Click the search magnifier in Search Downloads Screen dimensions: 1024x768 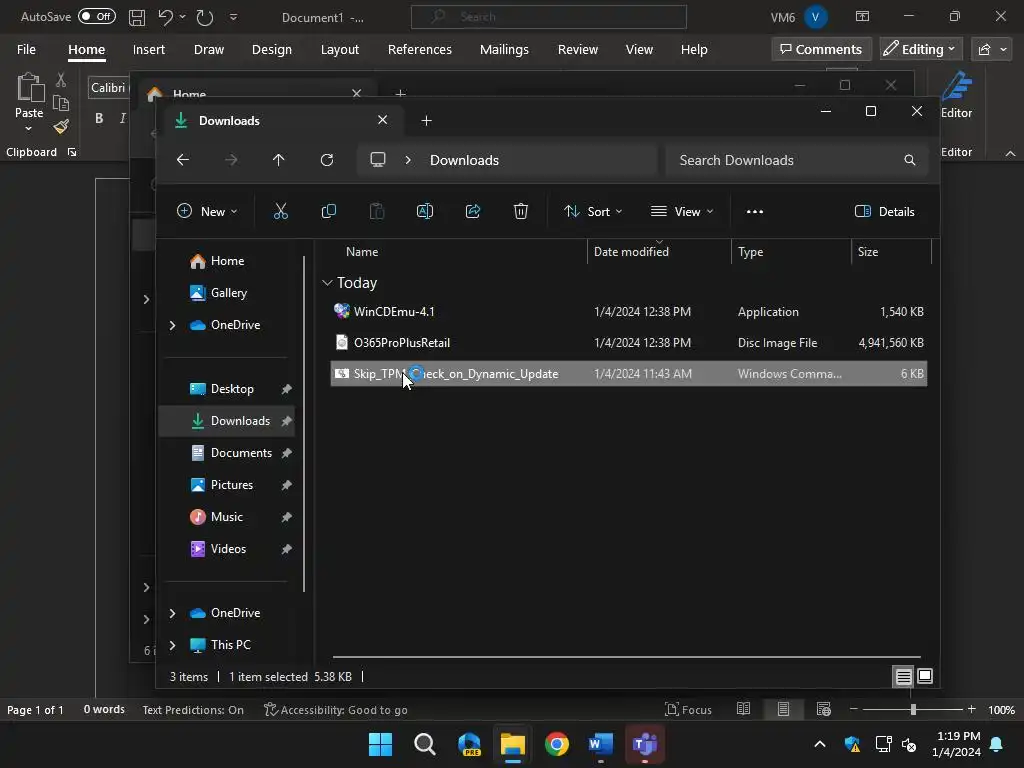[x=909, y=160]
